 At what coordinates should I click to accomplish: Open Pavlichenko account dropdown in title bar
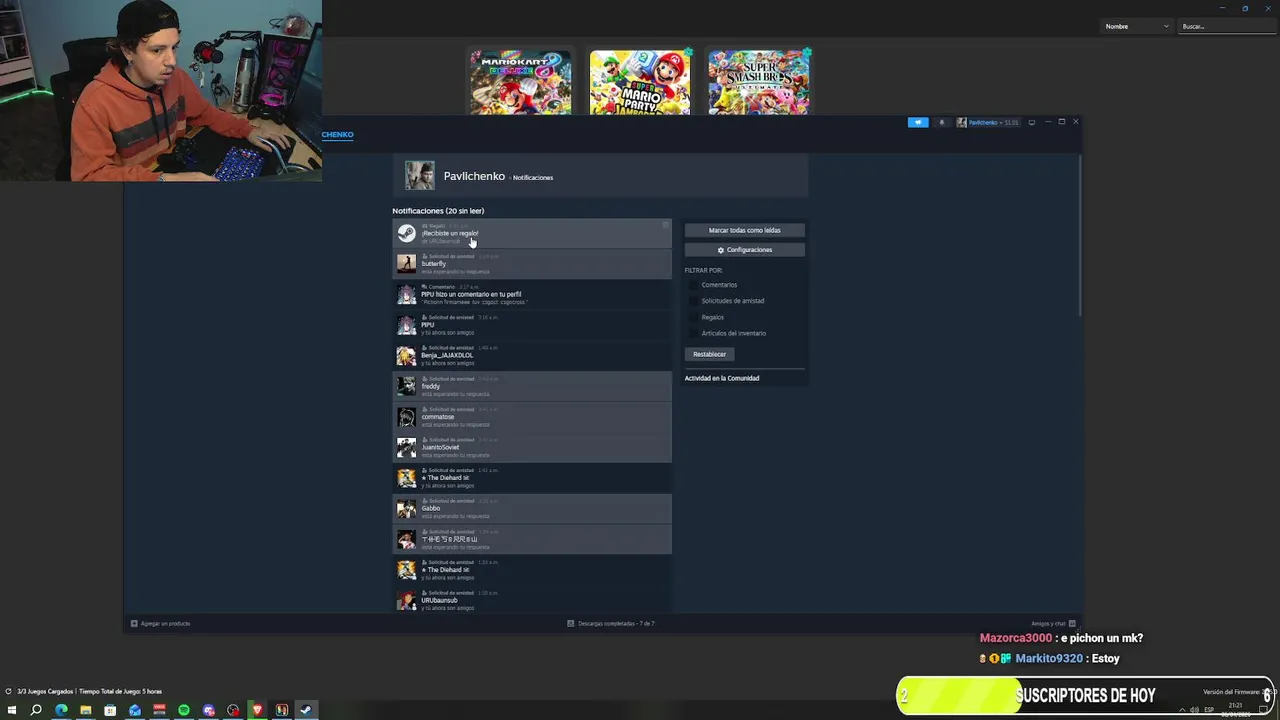click(987, 122)
